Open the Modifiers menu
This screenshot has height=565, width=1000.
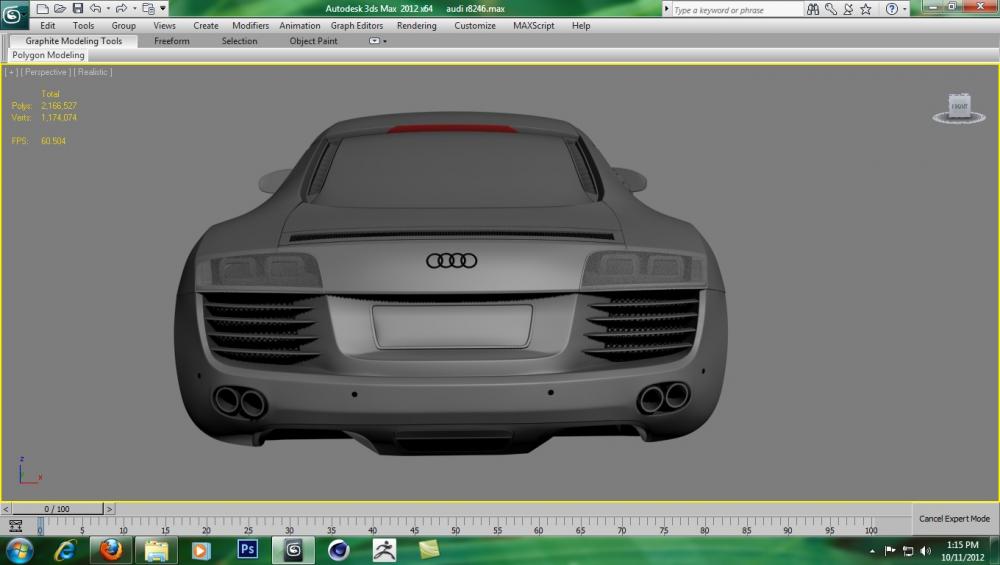coord(250,26)
